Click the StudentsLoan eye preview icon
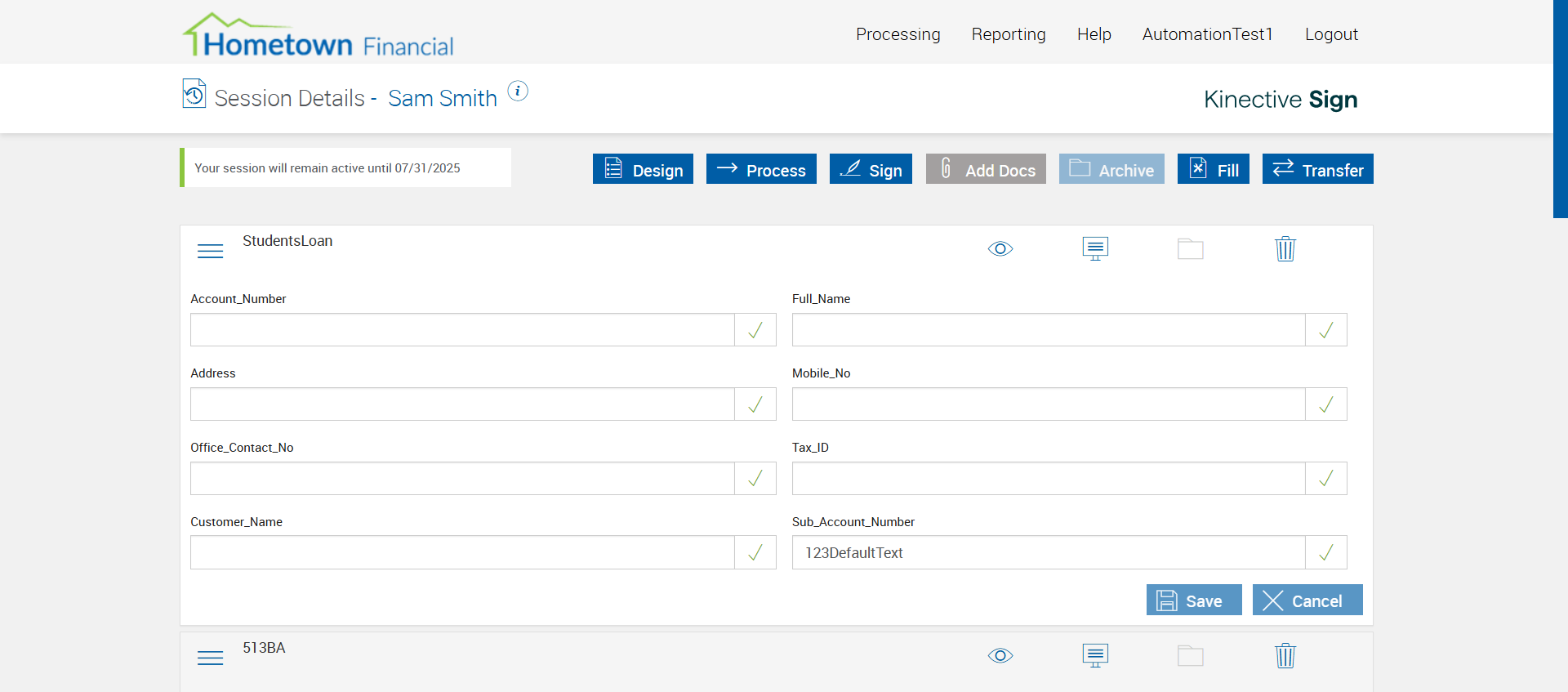1568x692 pixels. point(1000,248)
